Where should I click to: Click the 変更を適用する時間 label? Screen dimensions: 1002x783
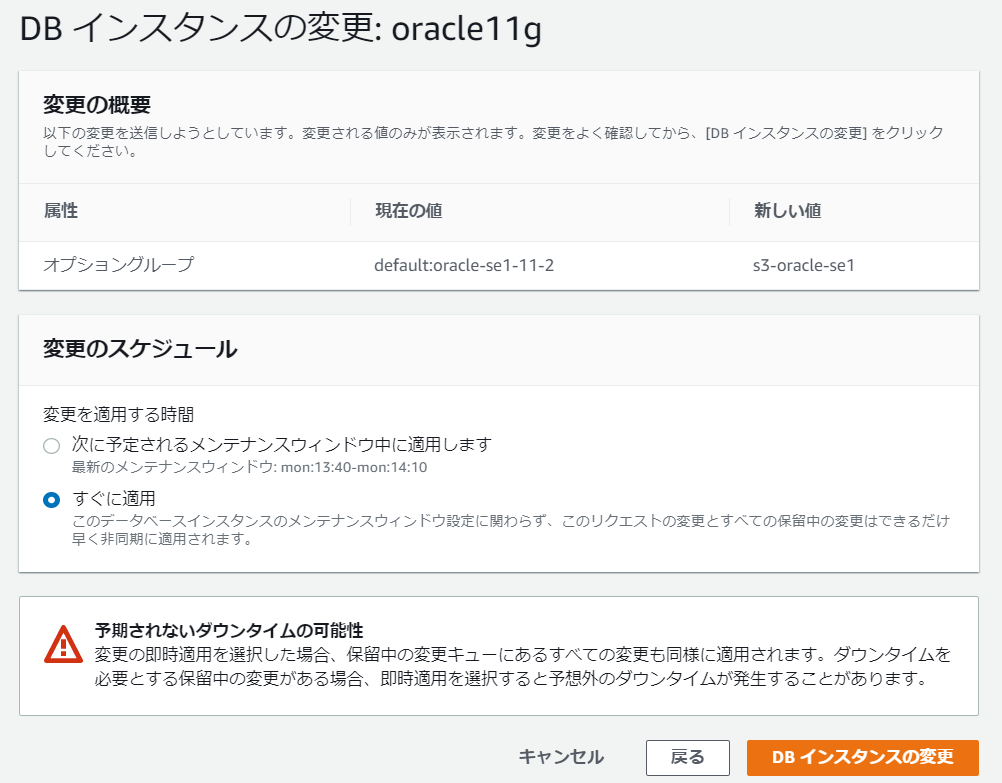click(x=118, y=415)
